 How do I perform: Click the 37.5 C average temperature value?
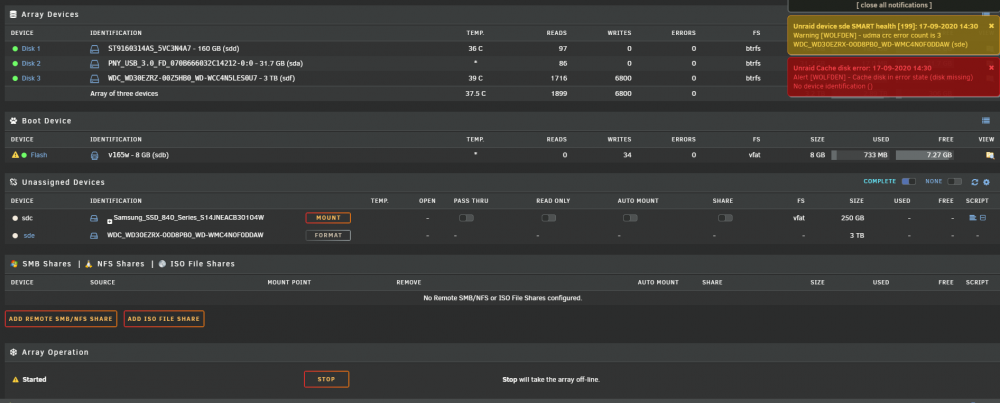coord(474,94)
